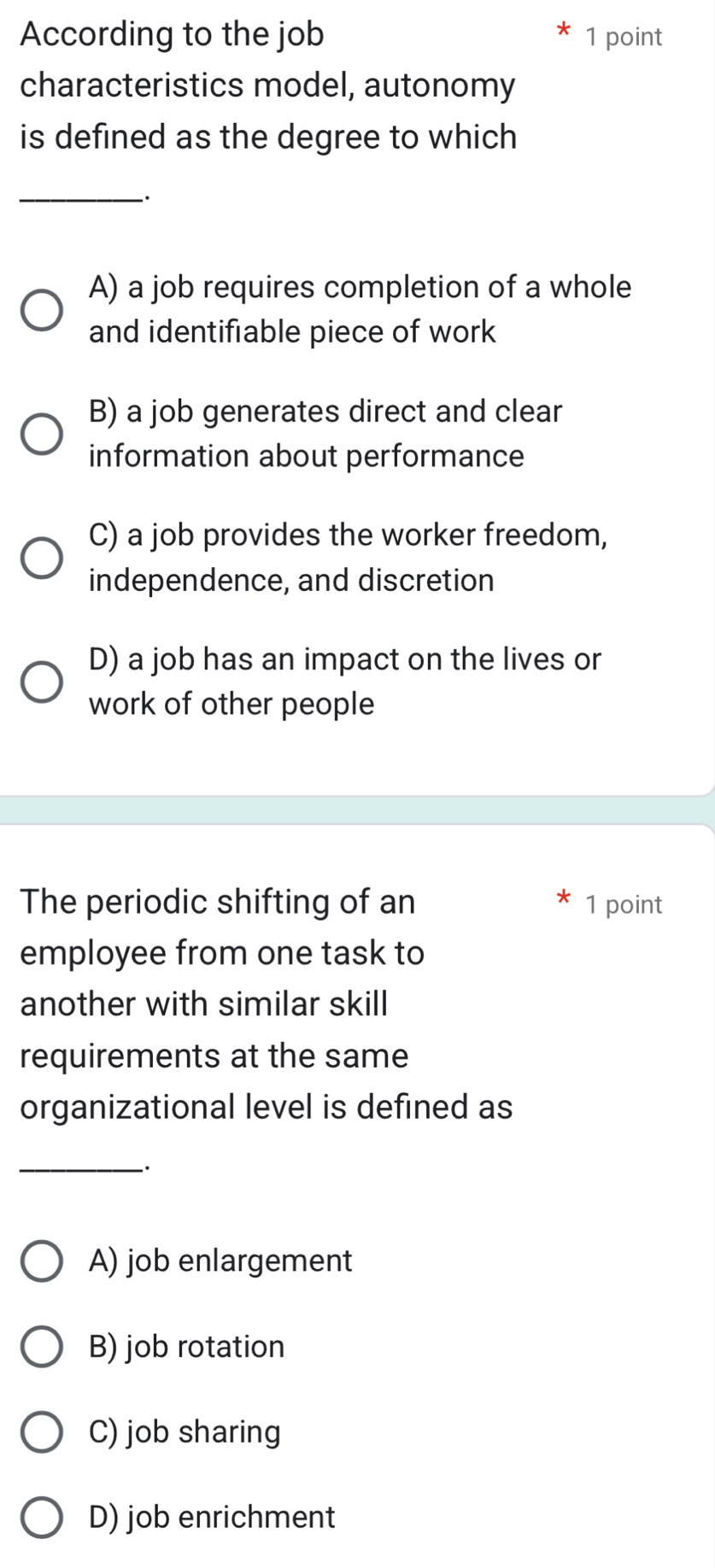
Task: Click the 1 point label on the second question
Action: click(x=625, y=904)
